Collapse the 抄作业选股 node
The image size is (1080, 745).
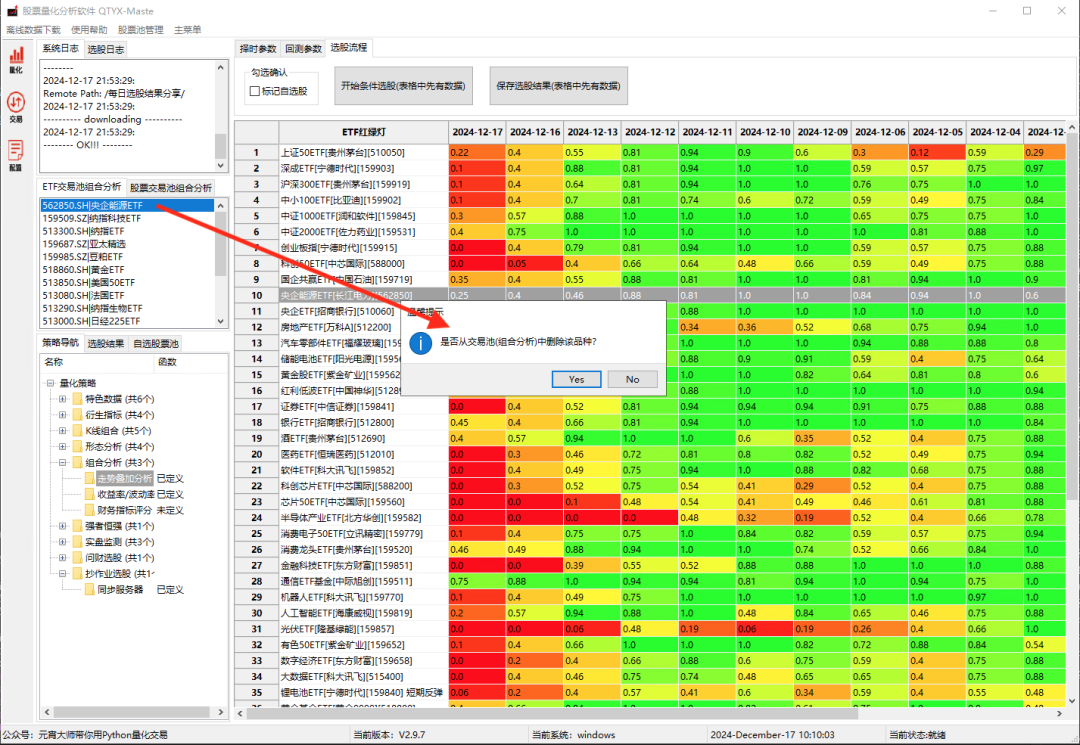(63, 574)
